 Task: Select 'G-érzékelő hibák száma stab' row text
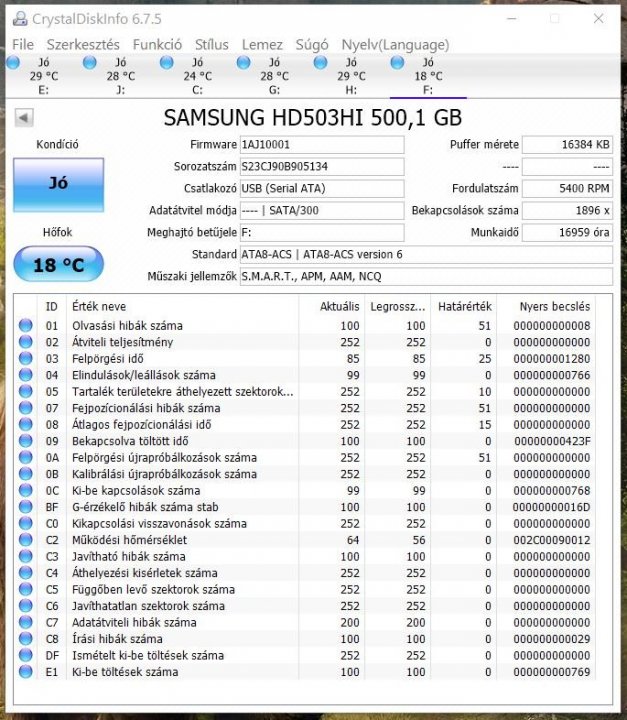(x=145, y=507)
